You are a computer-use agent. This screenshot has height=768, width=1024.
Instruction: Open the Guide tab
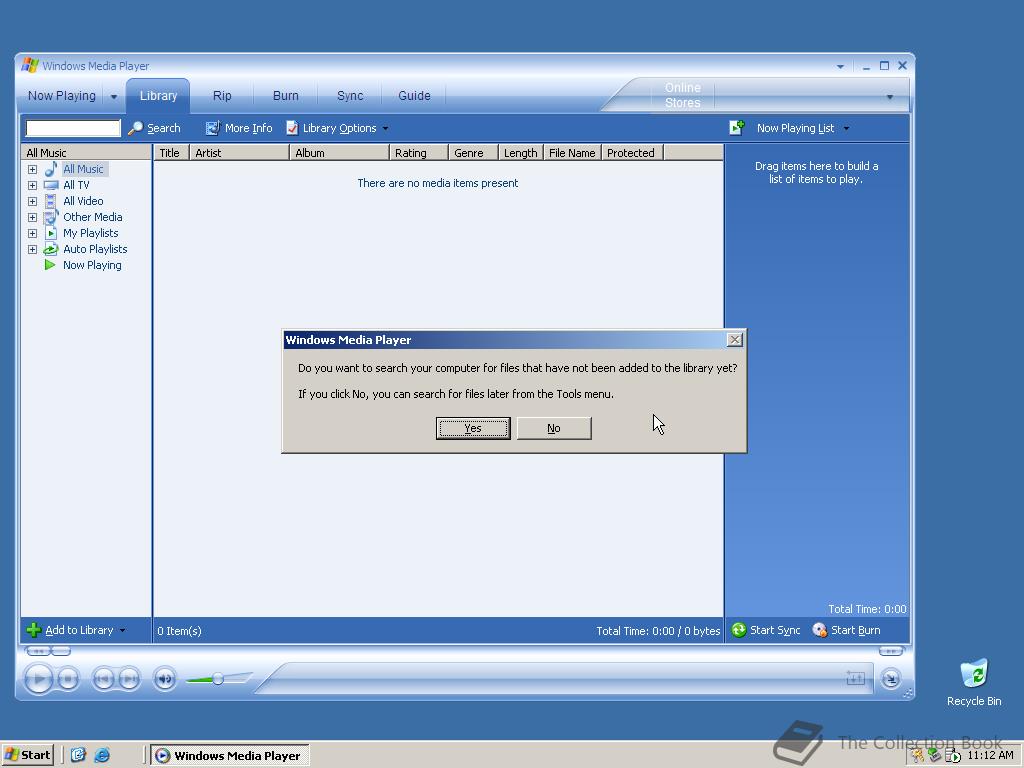tap(414, 96)
